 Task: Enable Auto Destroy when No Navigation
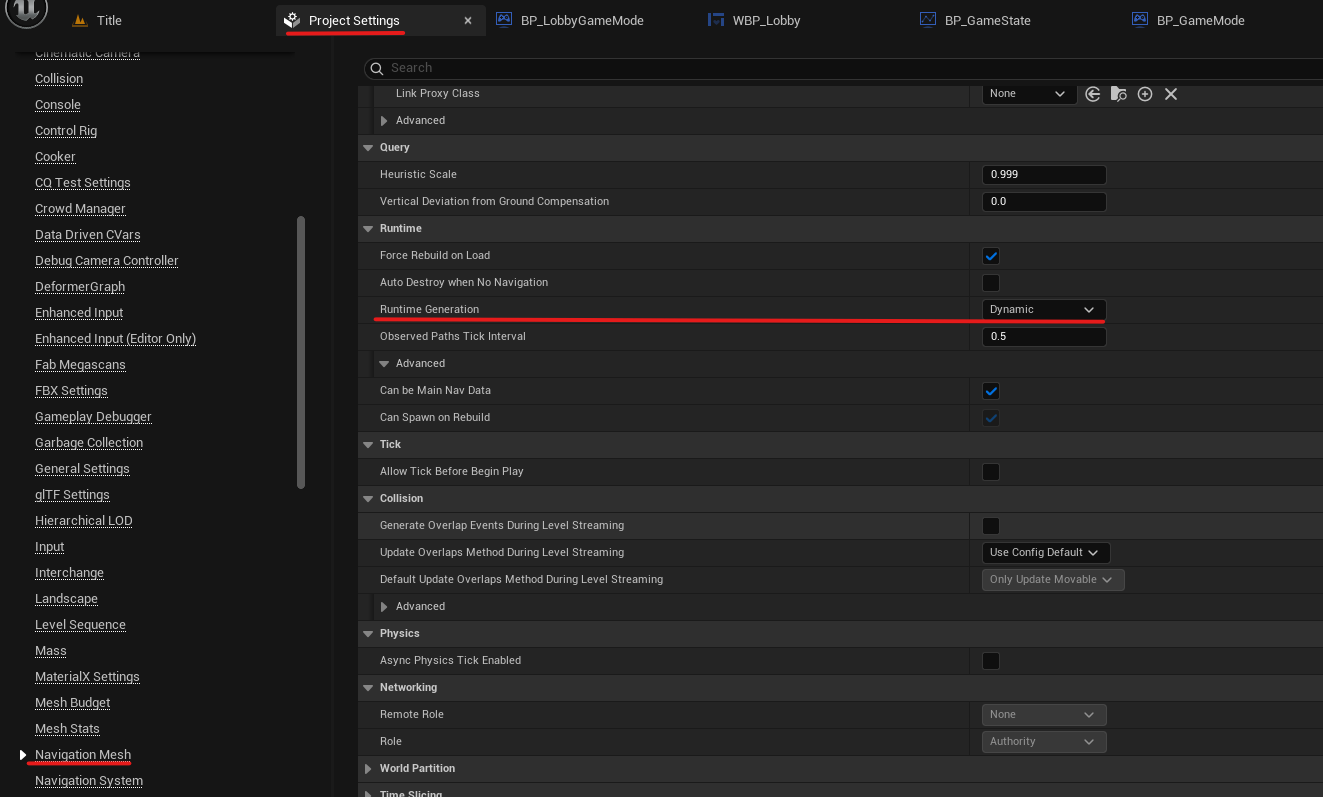(x=991, y=283)
